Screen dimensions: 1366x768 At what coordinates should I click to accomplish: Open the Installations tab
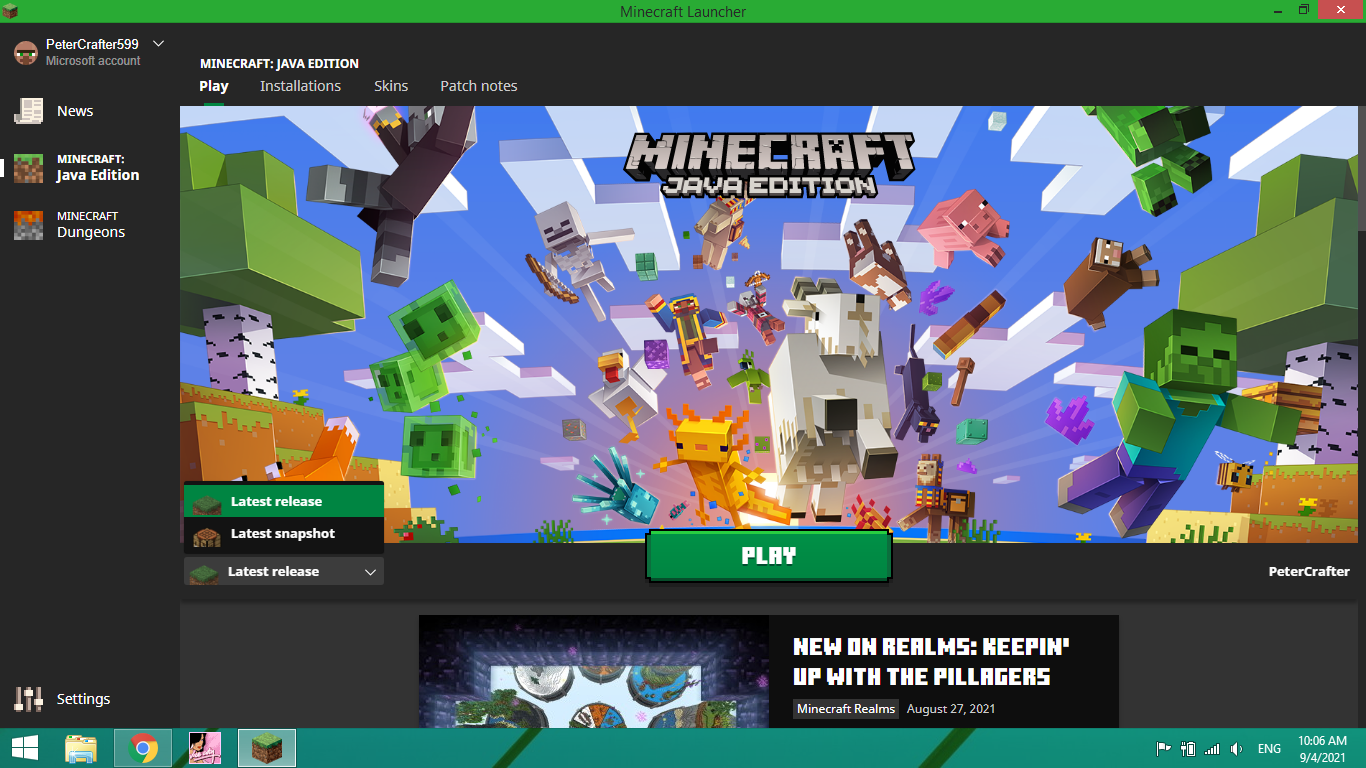point(300,86)
